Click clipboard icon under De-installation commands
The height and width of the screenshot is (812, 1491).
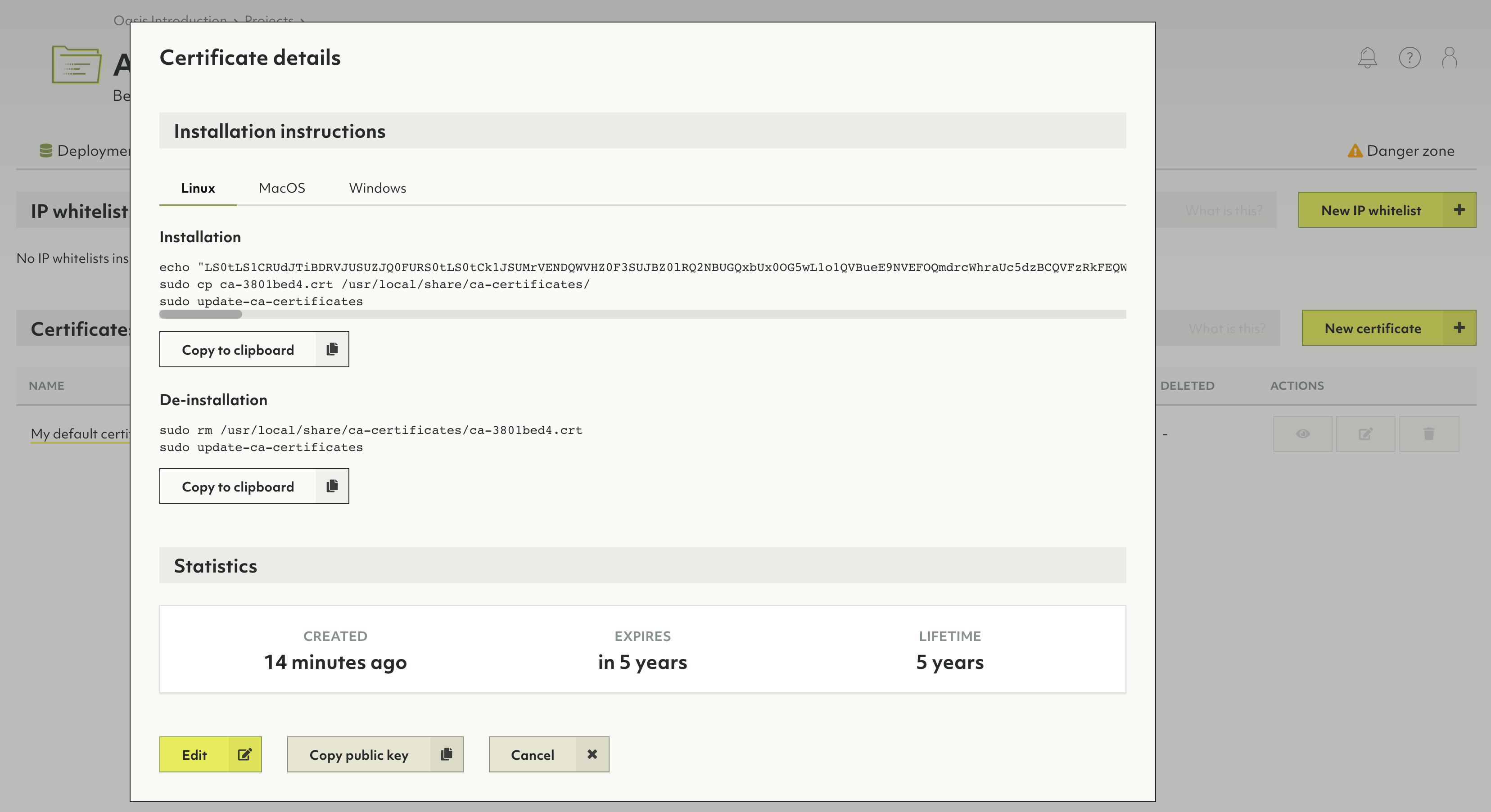coord(332,486)
